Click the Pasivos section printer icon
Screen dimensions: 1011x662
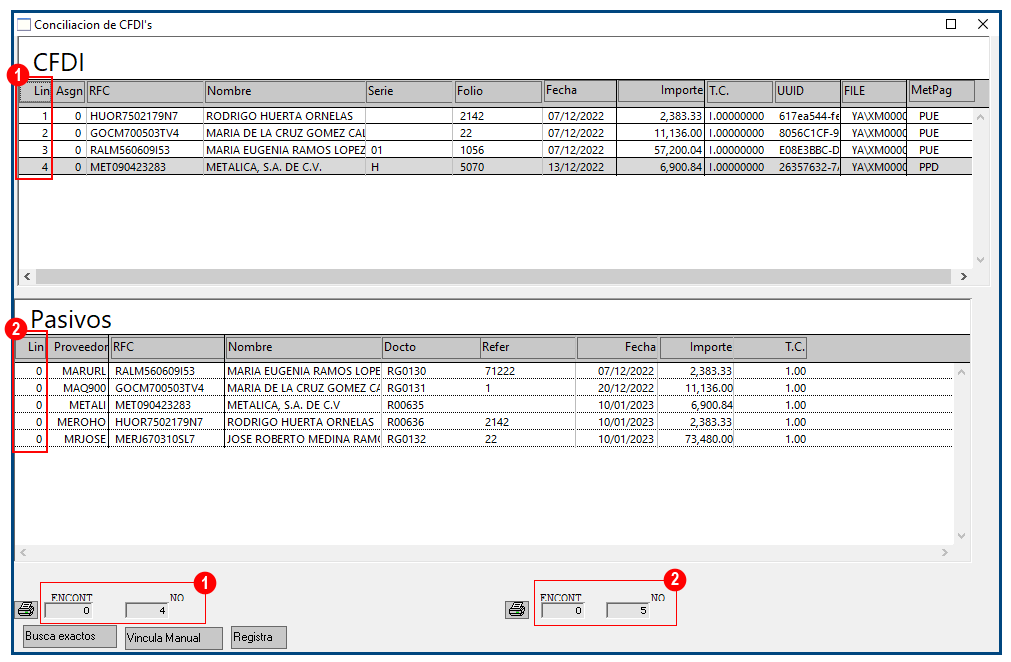click(516, 609)
